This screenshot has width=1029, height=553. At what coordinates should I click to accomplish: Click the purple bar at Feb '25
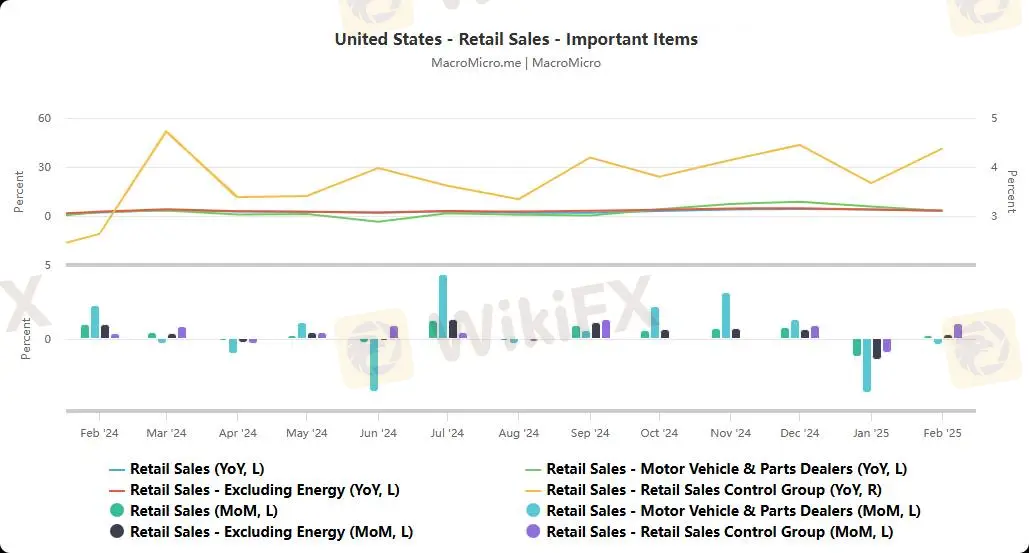pos(958,331)
